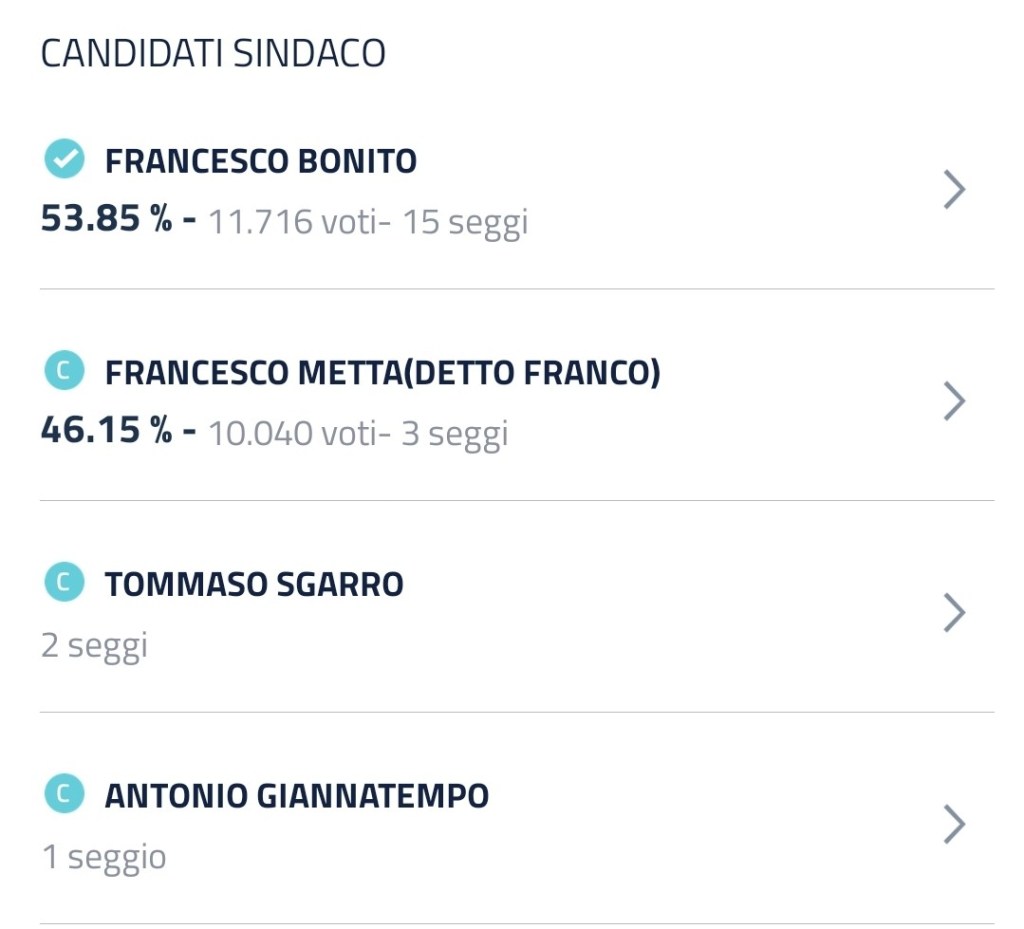Click the C badge beside Antonio Giannatempo
This screenshot has width=1024, height=929.
pyautogui.click(x=65, y=794)
